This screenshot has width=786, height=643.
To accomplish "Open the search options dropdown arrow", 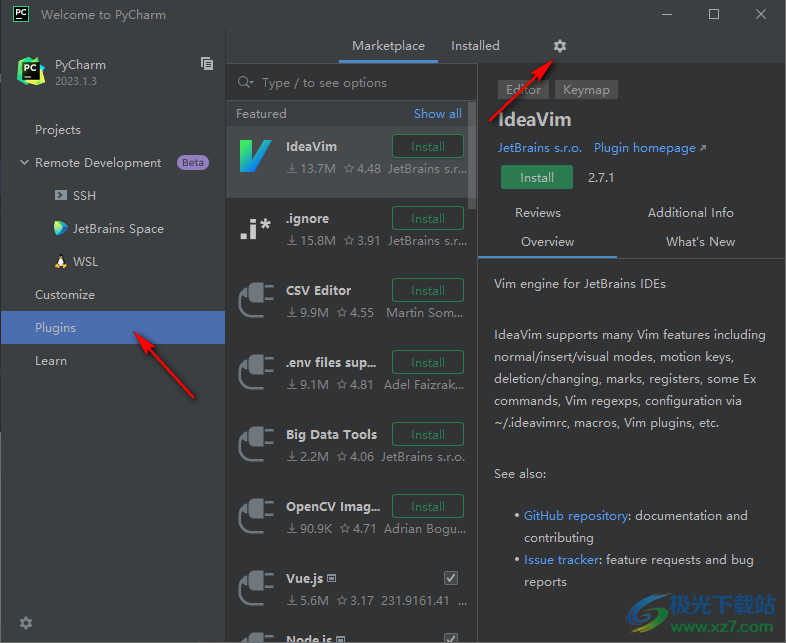I will tap(252, 83).
